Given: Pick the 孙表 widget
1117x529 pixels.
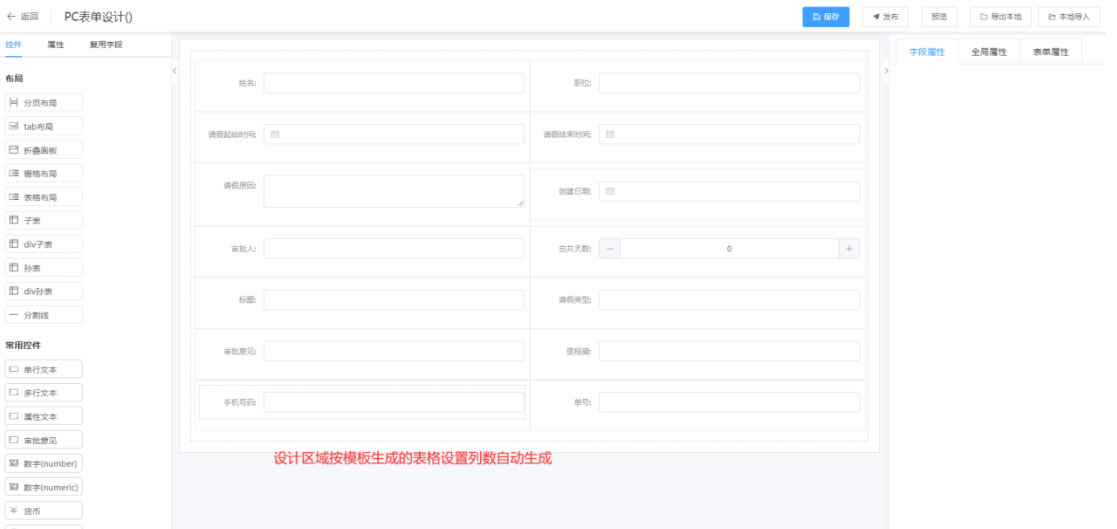Looking at the screenshot, I should click(43, 268).
